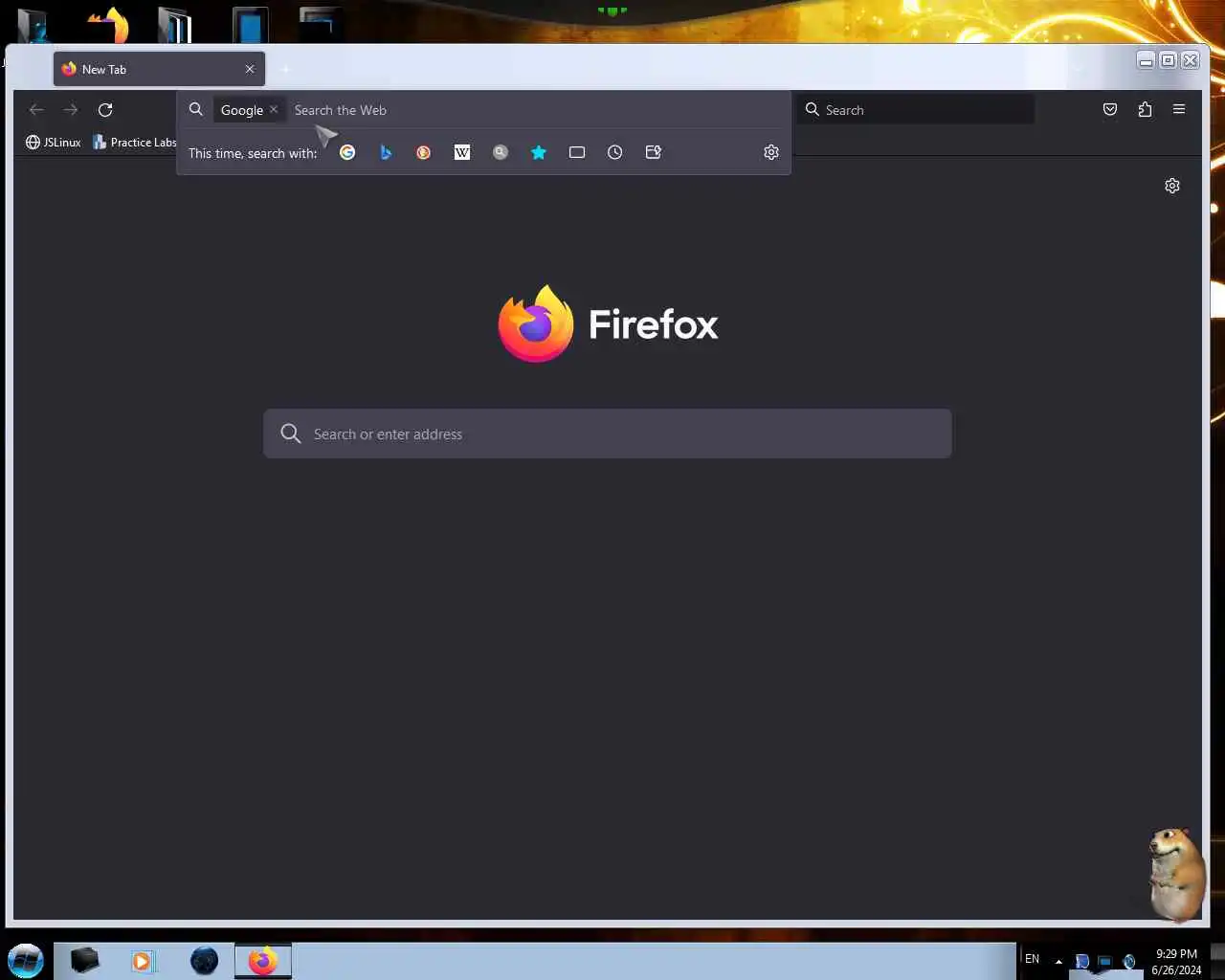Open the Extensions puzzle icon
1225x980 pixels.
pyautogui.click(x=1145, y=109)
